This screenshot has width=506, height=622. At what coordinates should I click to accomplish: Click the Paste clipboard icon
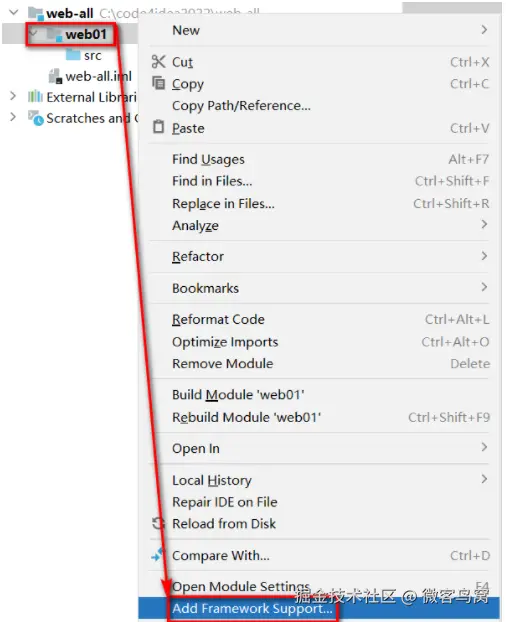158,127
